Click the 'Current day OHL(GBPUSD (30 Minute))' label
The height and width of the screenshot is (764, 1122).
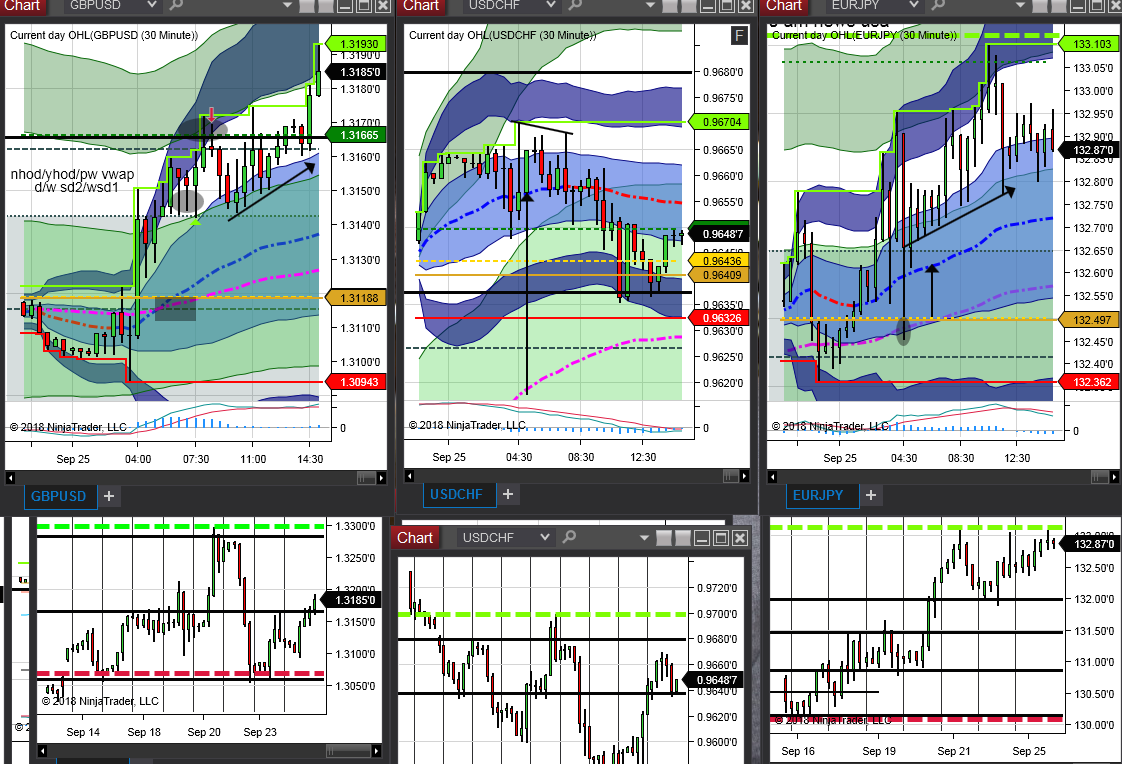[104, 35]
